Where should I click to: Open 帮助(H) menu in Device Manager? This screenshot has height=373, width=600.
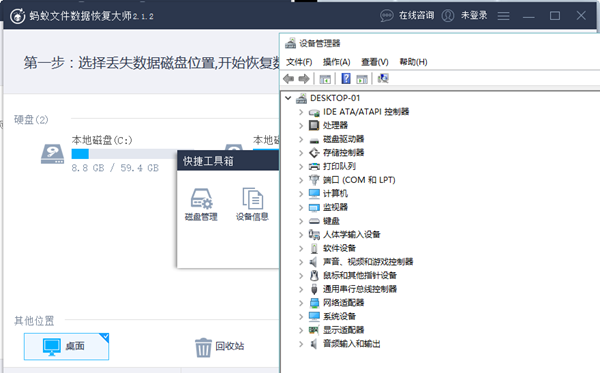tap(413, 62)
